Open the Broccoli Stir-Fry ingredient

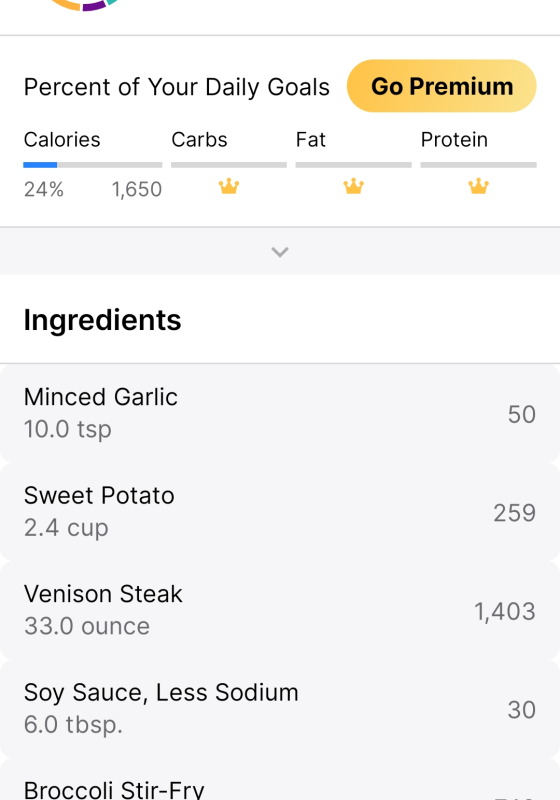[x=280, y=781]
